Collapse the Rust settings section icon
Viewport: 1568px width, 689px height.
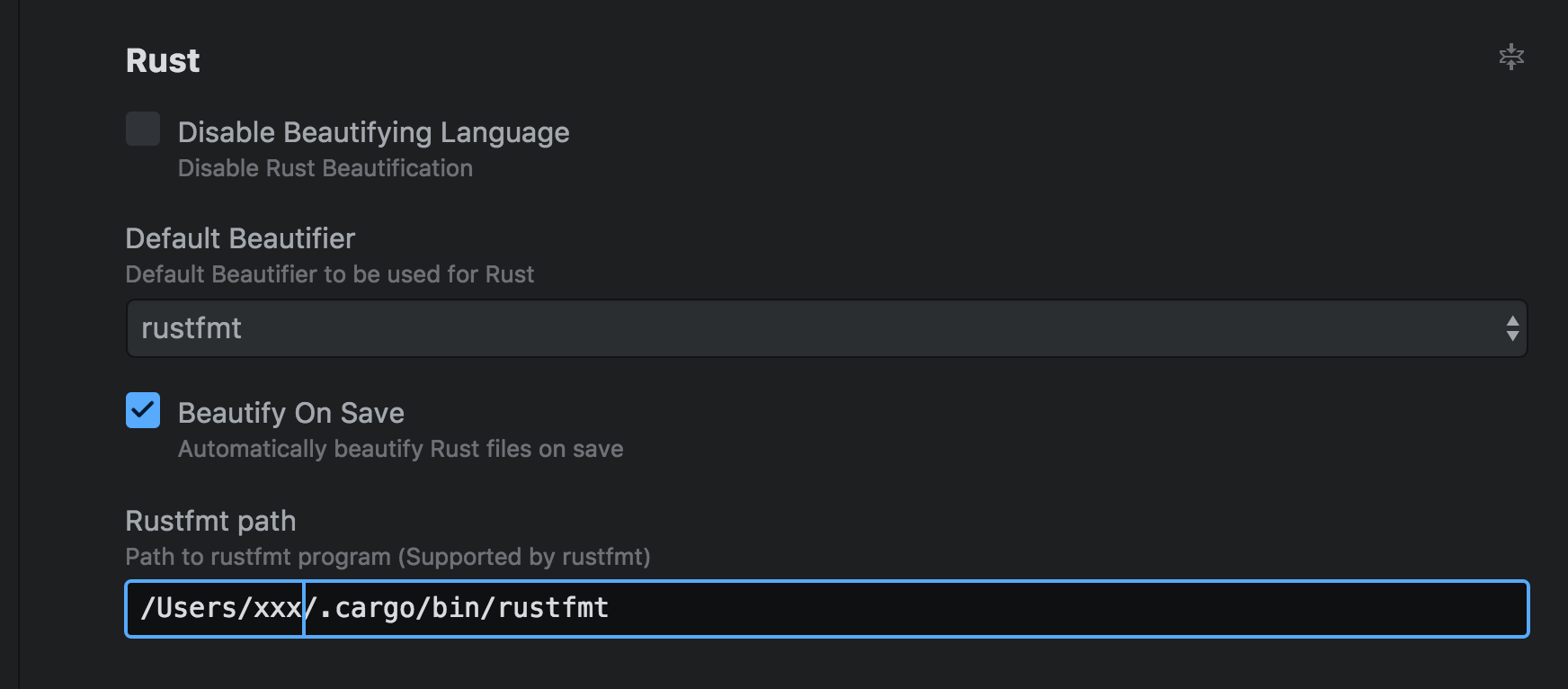pos(1511,57)
